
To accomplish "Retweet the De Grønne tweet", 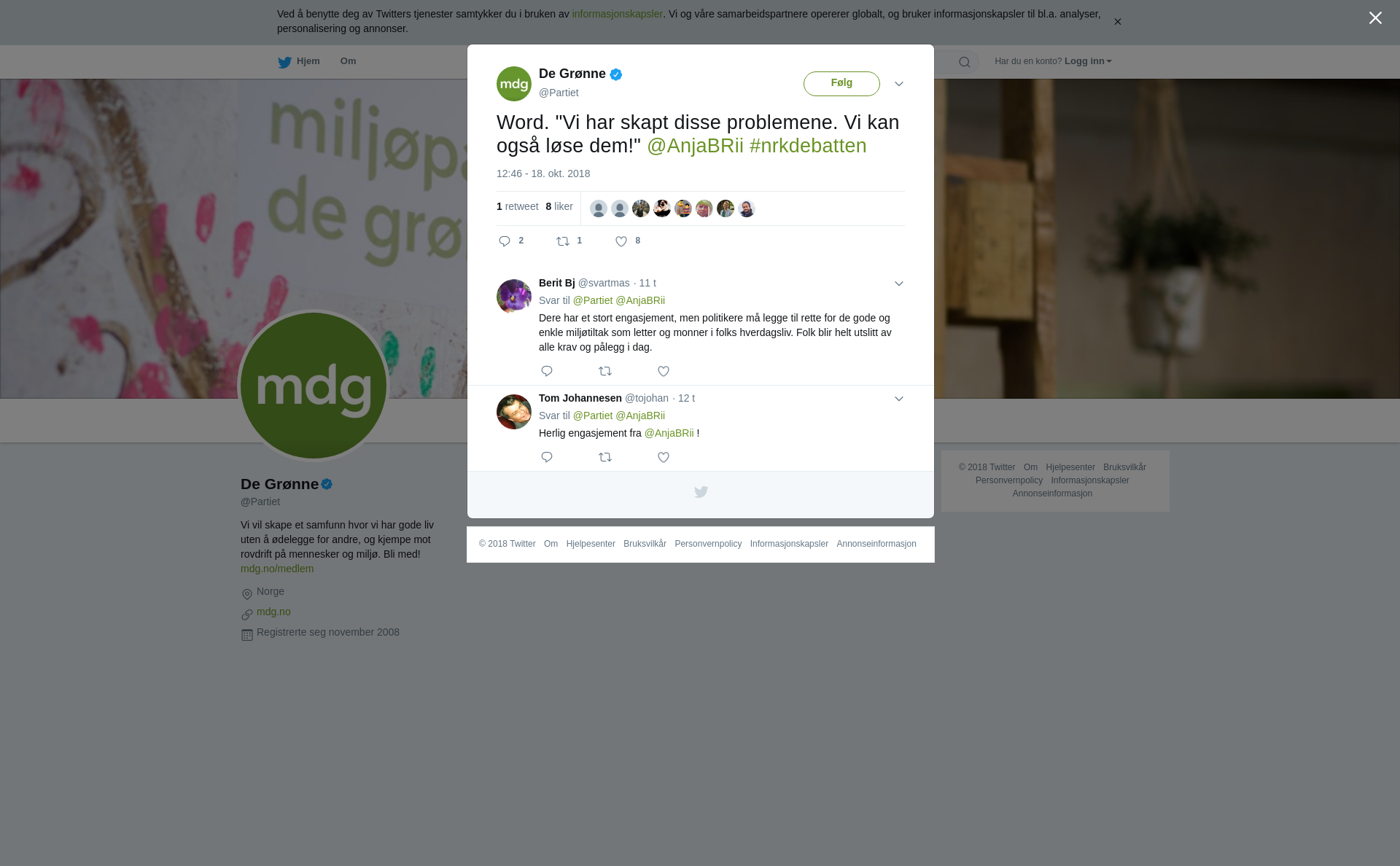I will click(x=563, y=241).
